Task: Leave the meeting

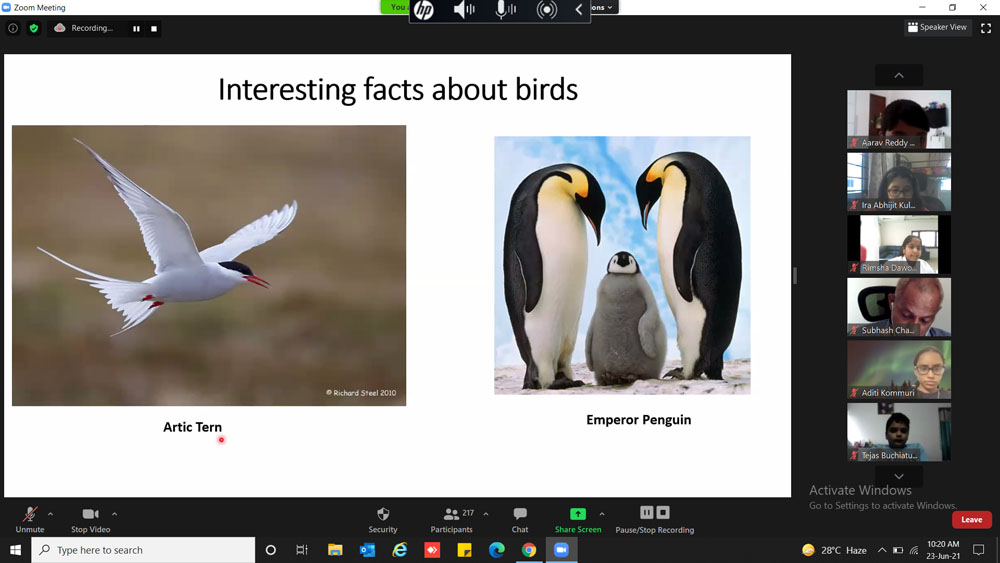Action: point(971,520)
